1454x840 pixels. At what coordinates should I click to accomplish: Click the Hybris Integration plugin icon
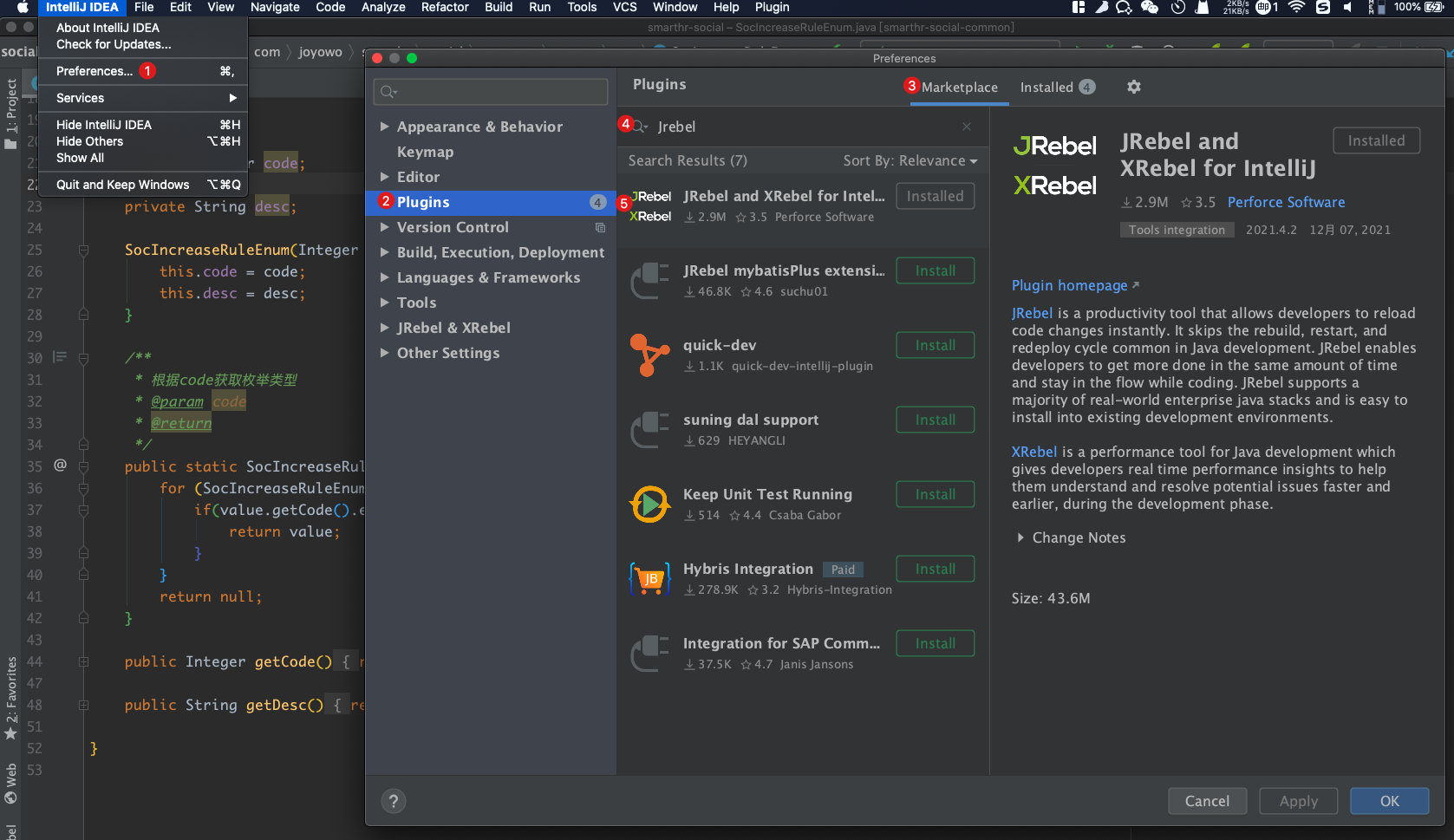click(x=650, y=579)
